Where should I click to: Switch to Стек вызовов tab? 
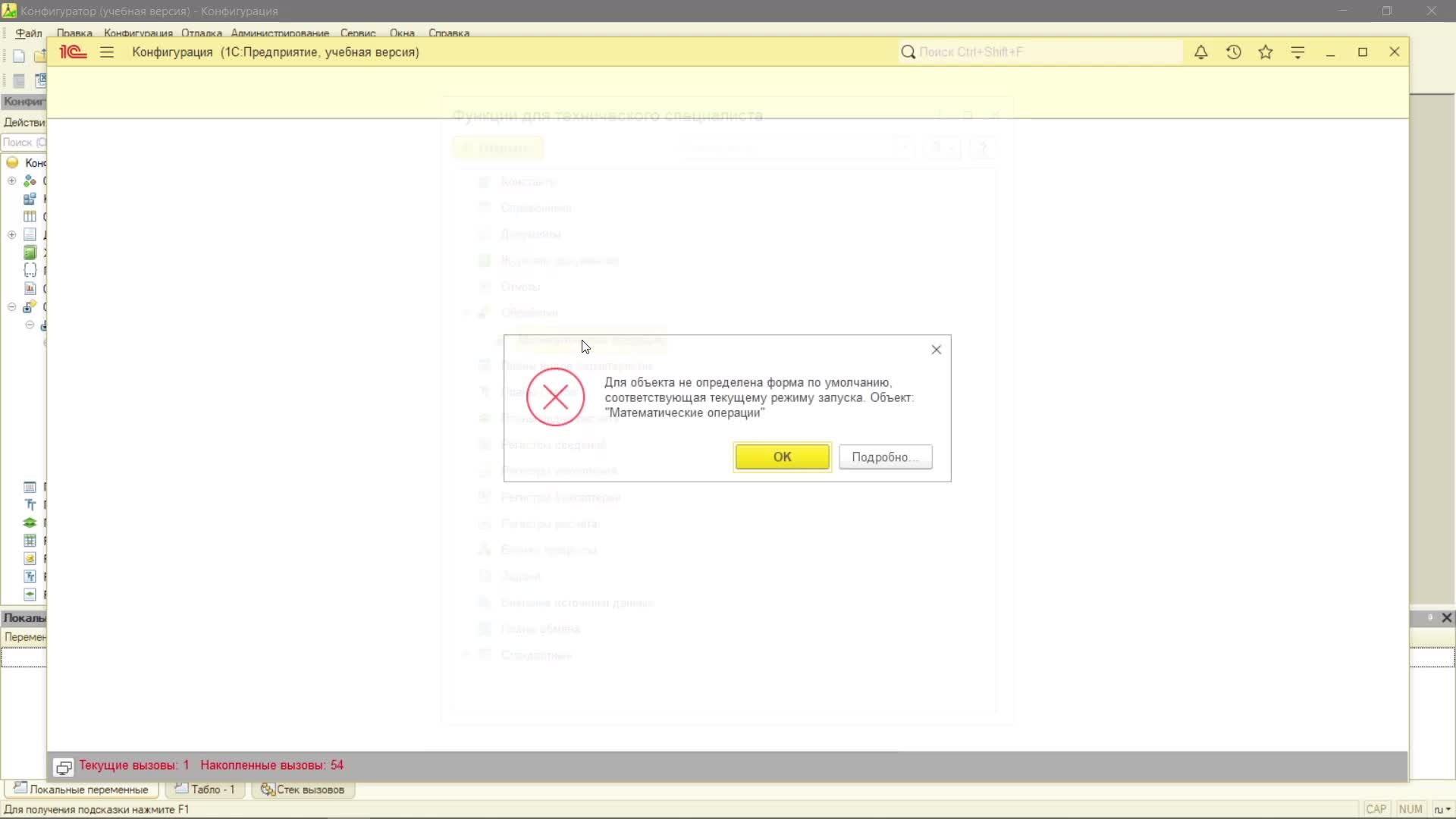pos(303,789)
